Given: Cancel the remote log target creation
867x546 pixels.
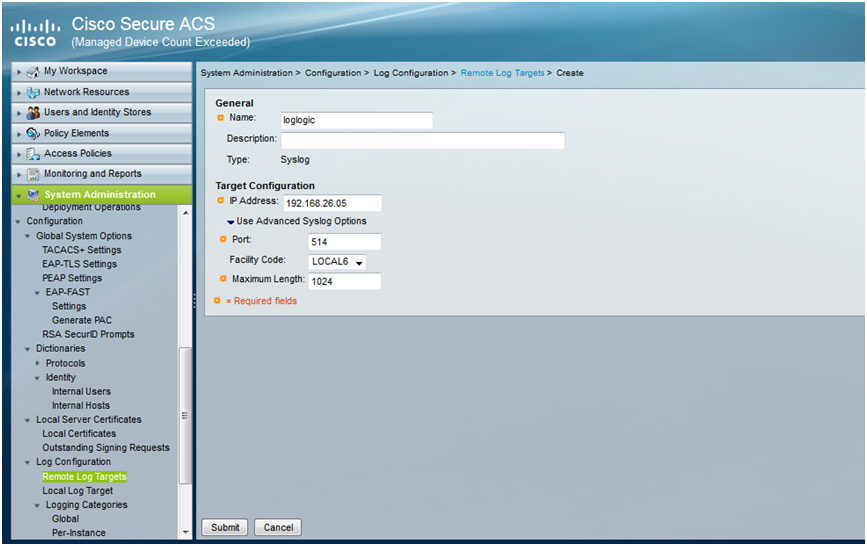Looking at the screenshot, I should 278,527.
